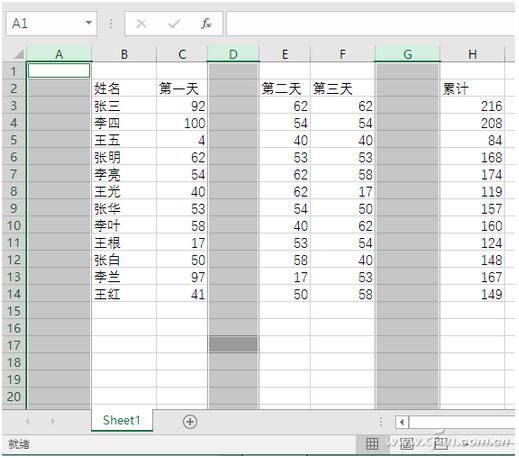519x458 pixels.
Task: Click the name cell 李叶
Action: click(x=124, y=226)
